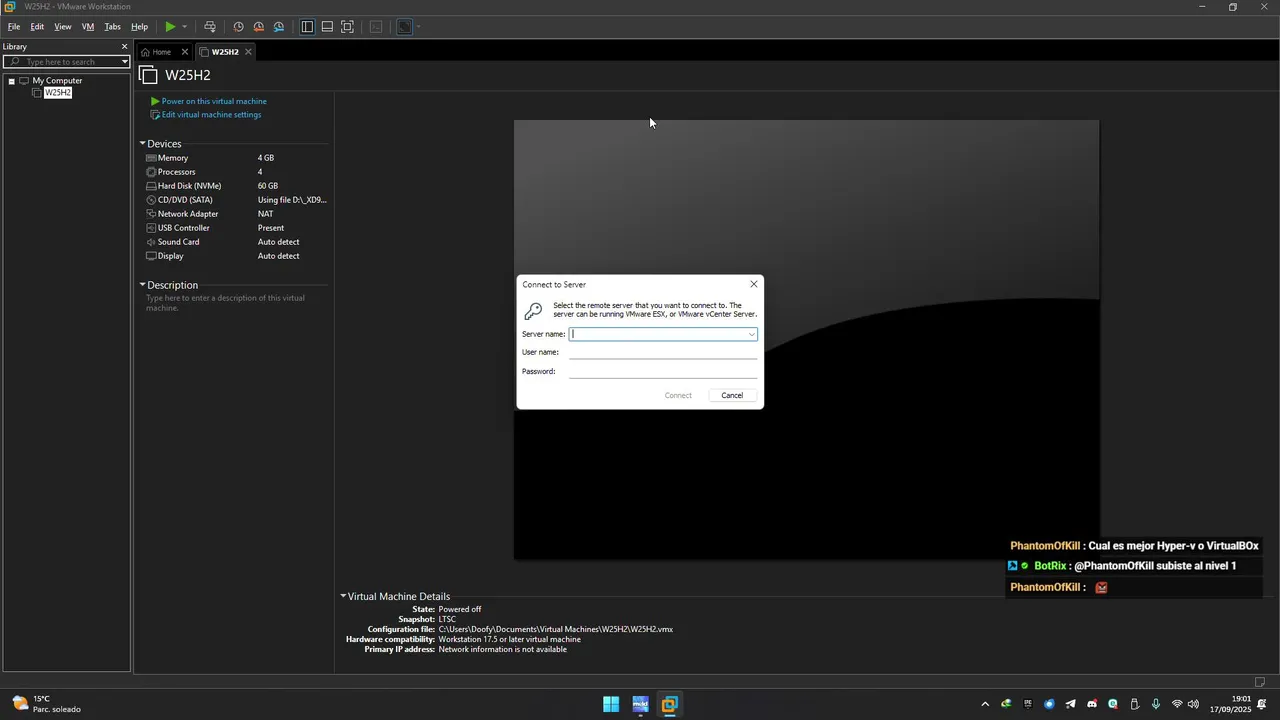Click the Password field in dialog
The image size is (1280, 720).
663,371
